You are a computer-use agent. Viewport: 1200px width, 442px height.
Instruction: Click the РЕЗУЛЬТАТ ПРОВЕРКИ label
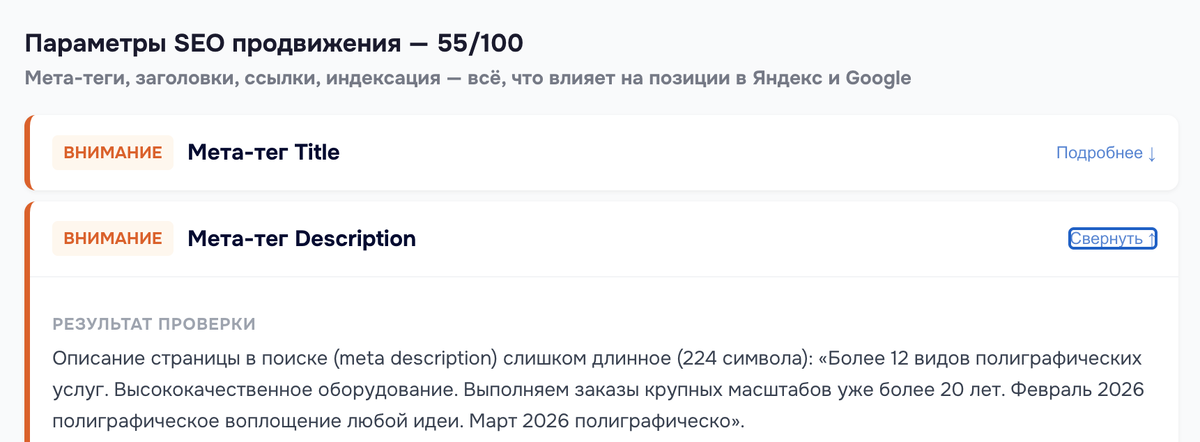(153, 324)
